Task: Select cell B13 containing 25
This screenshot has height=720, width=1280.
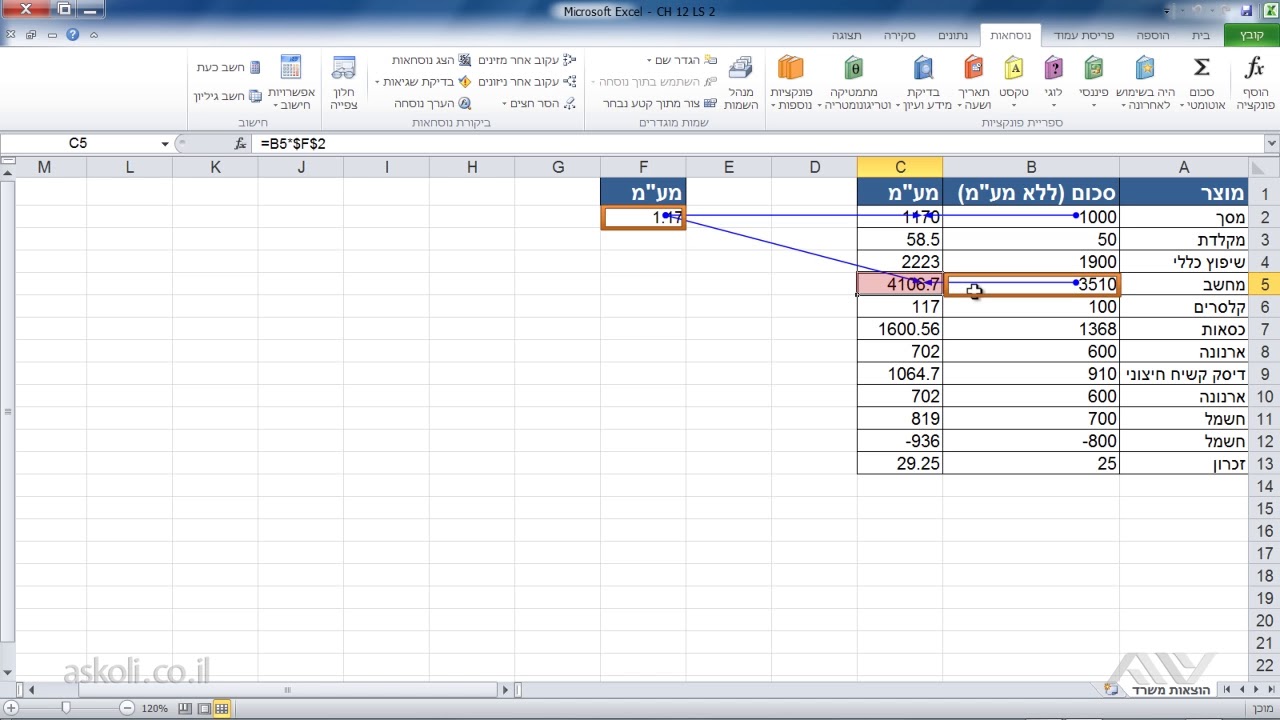Action: coord(1031,464)
